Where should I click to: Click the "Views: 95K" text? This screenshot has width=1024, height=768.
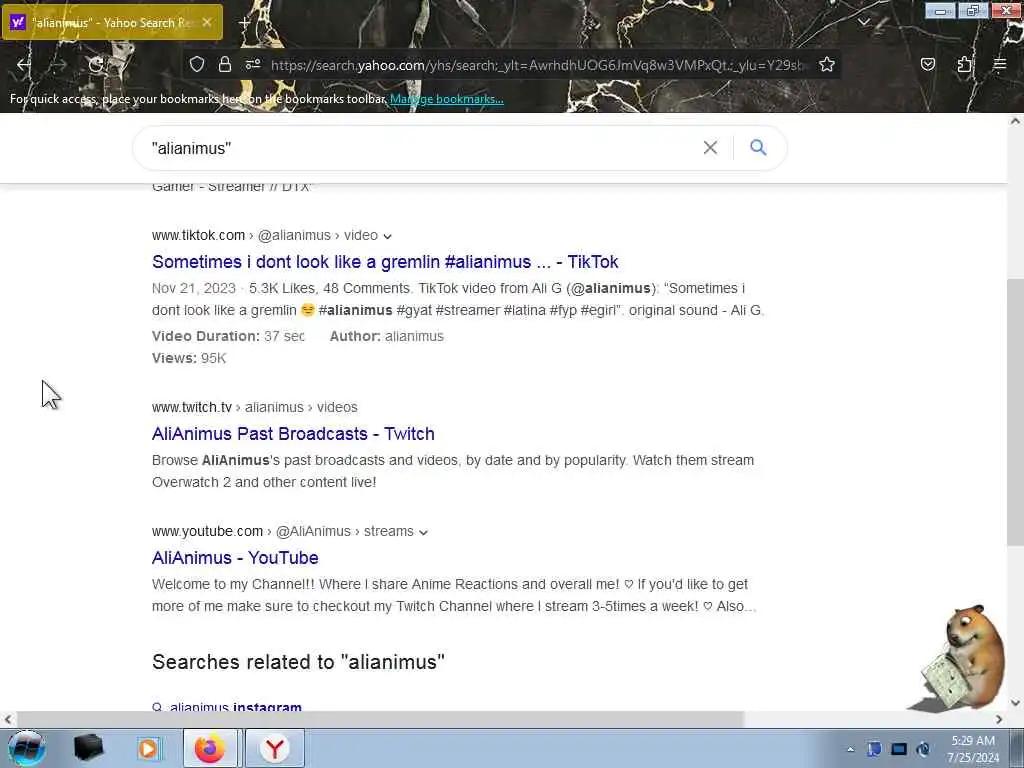(189, 359)
